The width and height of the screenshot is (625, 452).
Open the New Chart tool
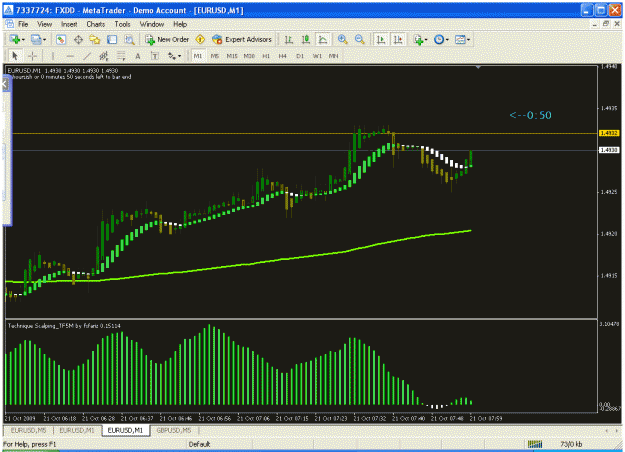click(15, 39)
